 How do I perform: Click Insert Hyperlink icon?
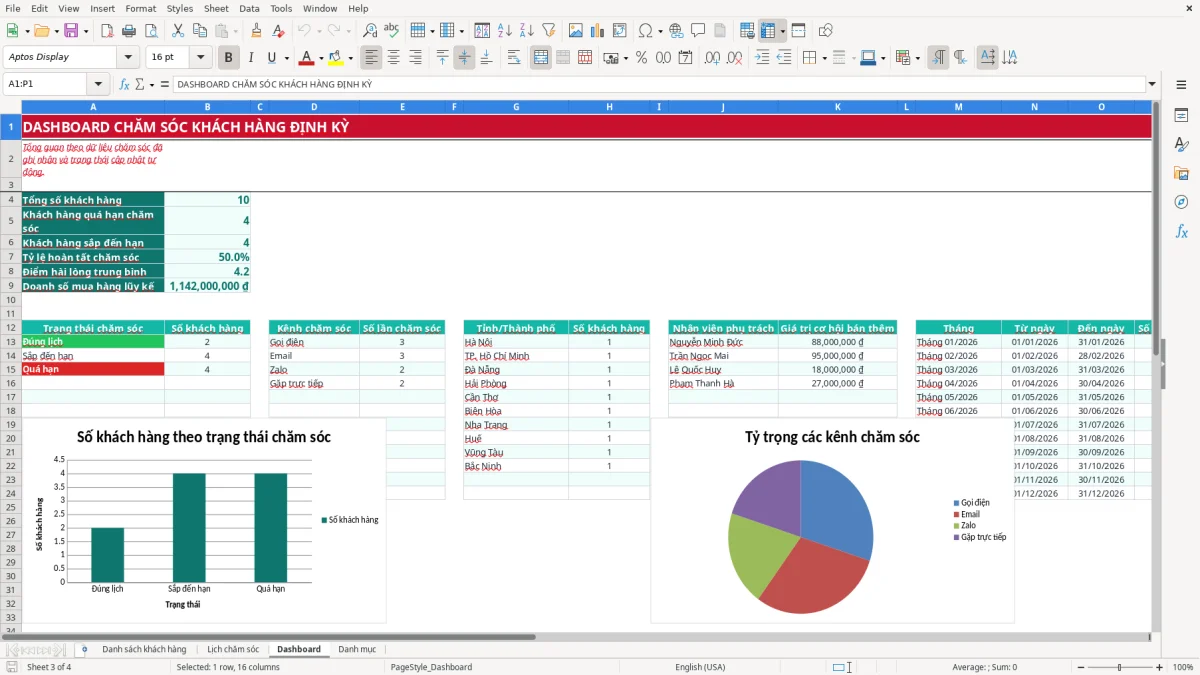pyautogui.click(x=676, y=31)
